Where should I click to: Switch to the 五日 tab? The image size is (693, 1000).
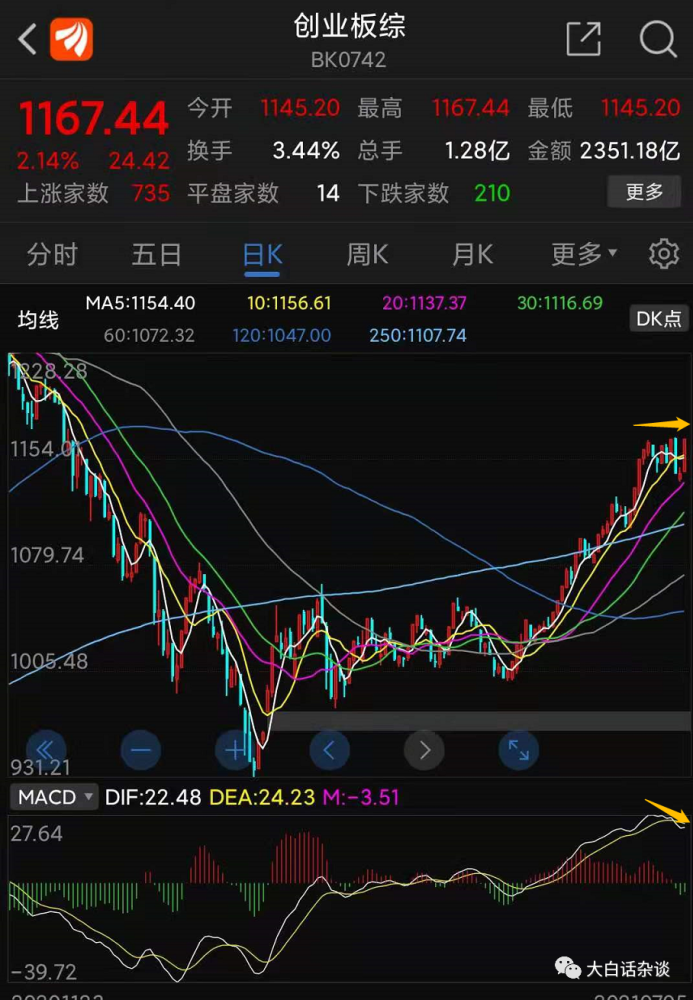(x=156, y=255)
